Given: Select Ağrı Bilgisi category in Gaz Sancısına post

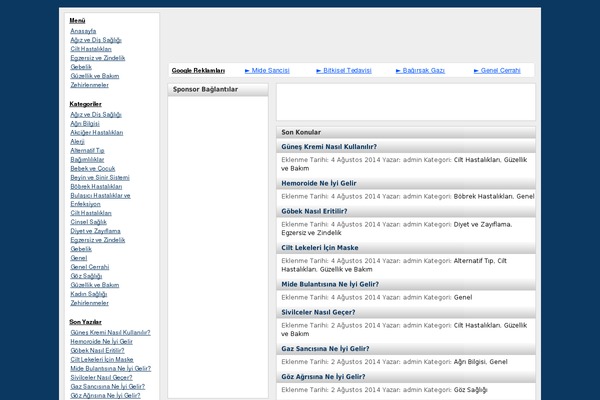Looking at the screenshot, I should coord(470,362).
